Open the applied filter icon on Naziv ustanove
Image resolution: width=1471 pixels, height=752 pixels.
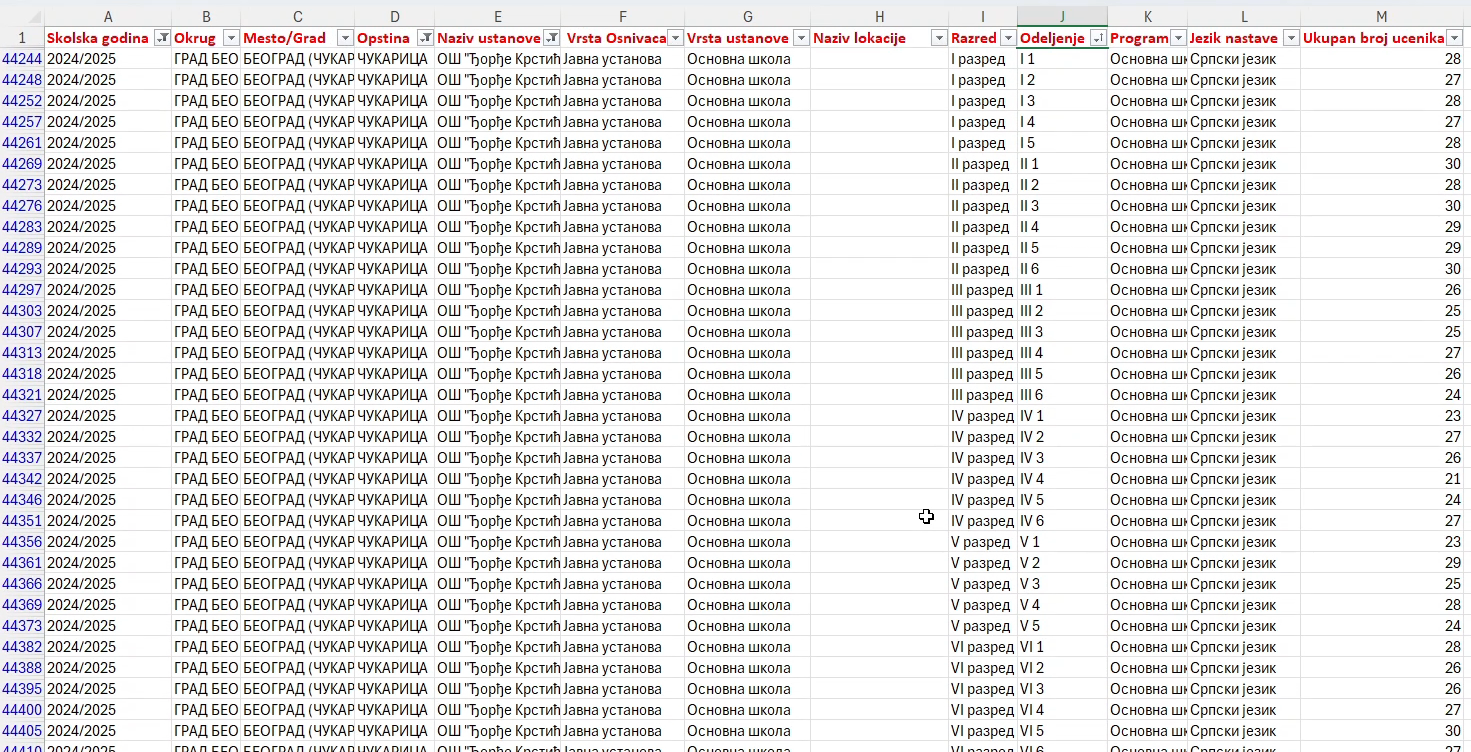click(x=551, y=38)
